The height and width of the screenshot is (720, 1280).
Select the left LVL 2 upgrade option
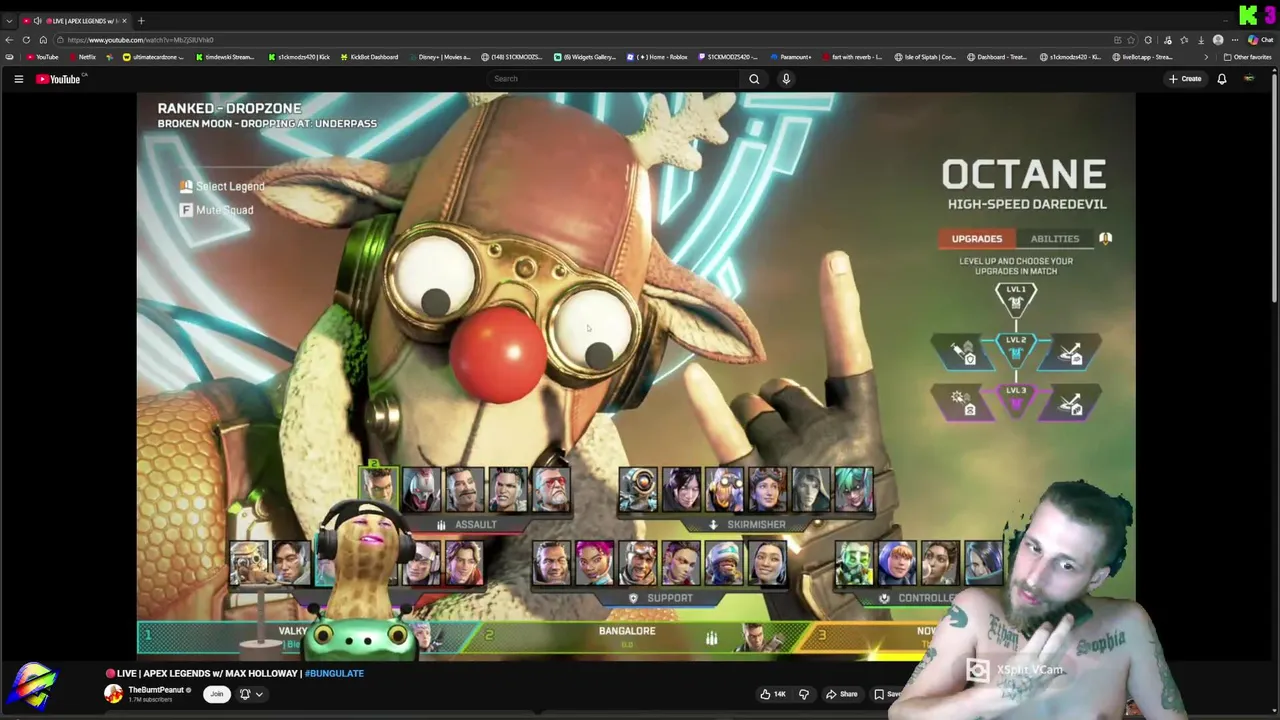coord(964,353)
